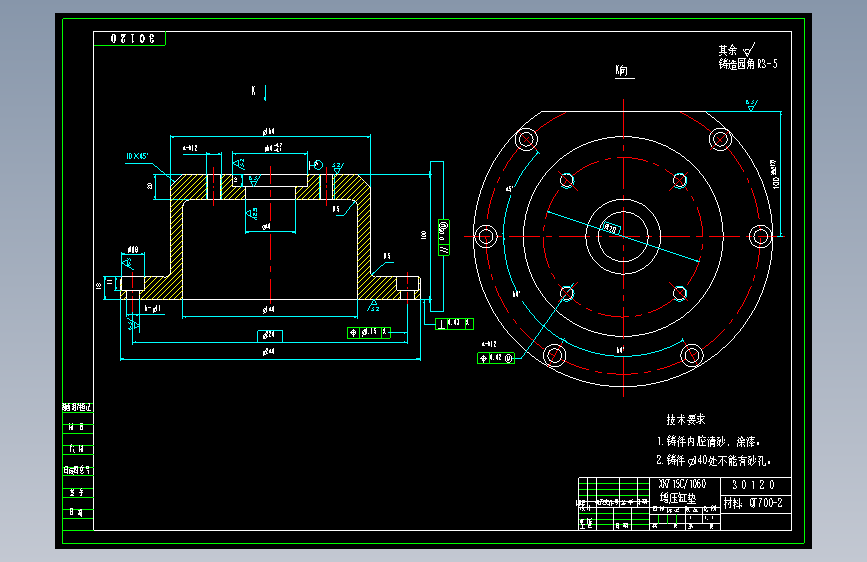Click the K向 view label
This screenshot has width=867, height=562.
pos(622,70)
